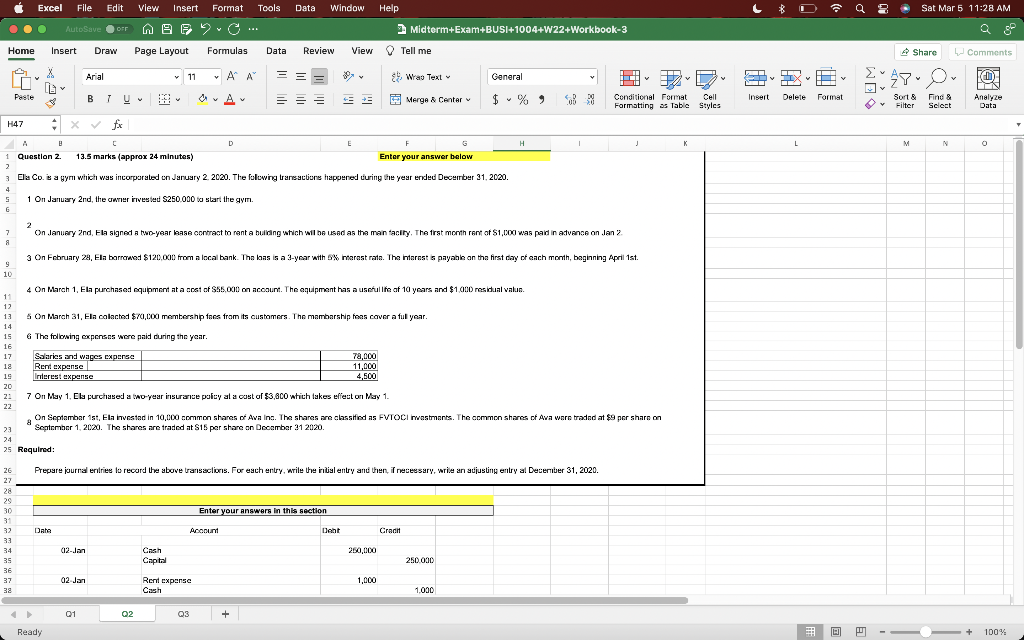Click the percent style icon

tap(522, 100)
